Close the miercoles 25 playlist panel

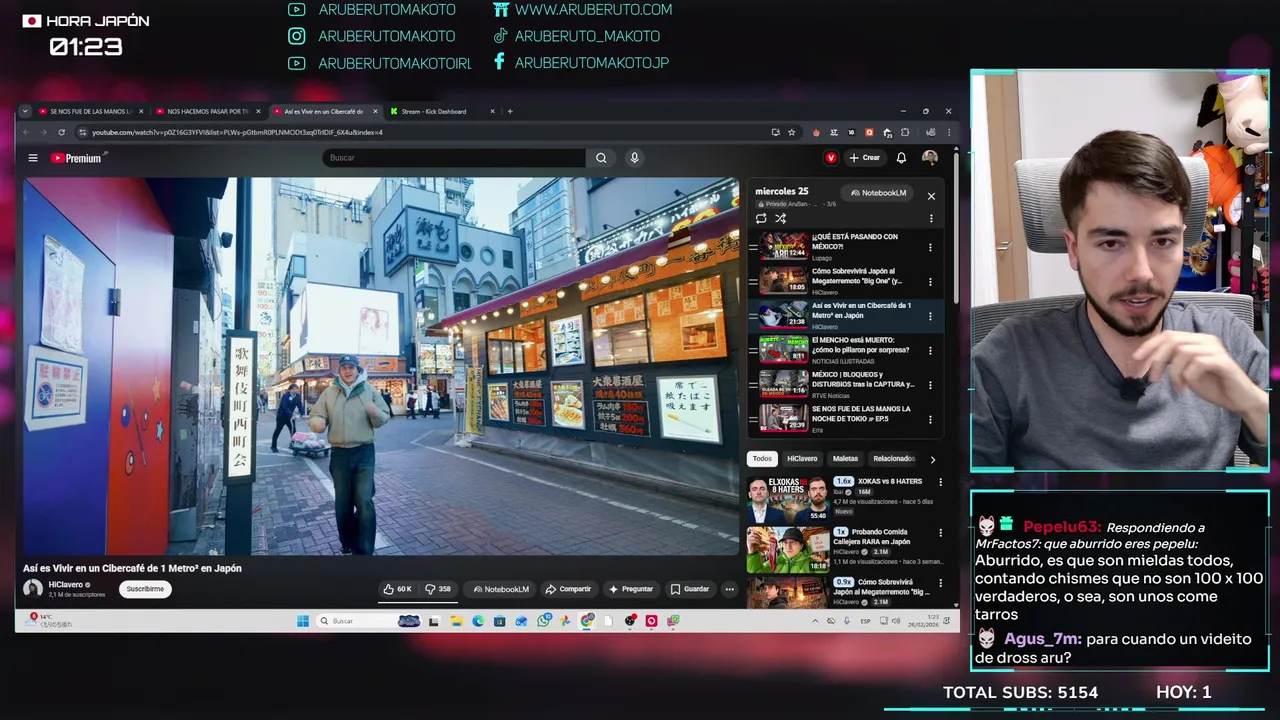pos(931,196)
